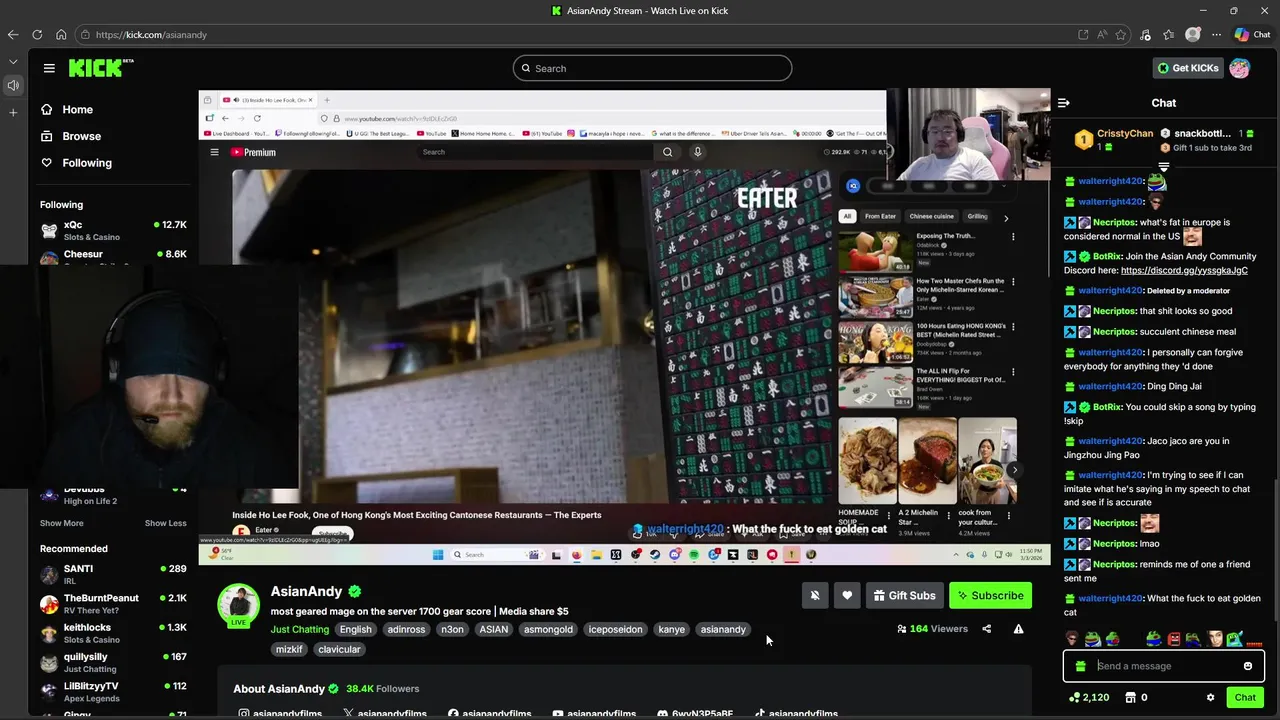This screenshot has width=1280, height=720.
Task: Open the Just Chatting category link
Action: pyautogui.click(x=299, y=630)
